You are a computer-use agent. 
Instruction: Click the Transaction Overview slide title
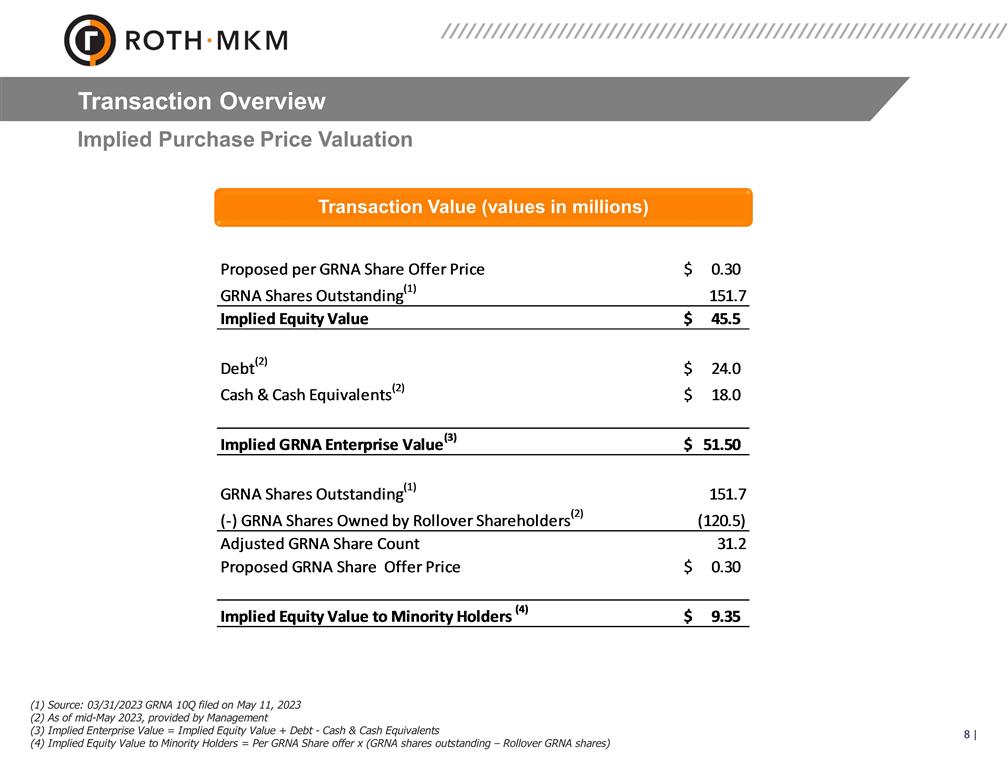202,101
